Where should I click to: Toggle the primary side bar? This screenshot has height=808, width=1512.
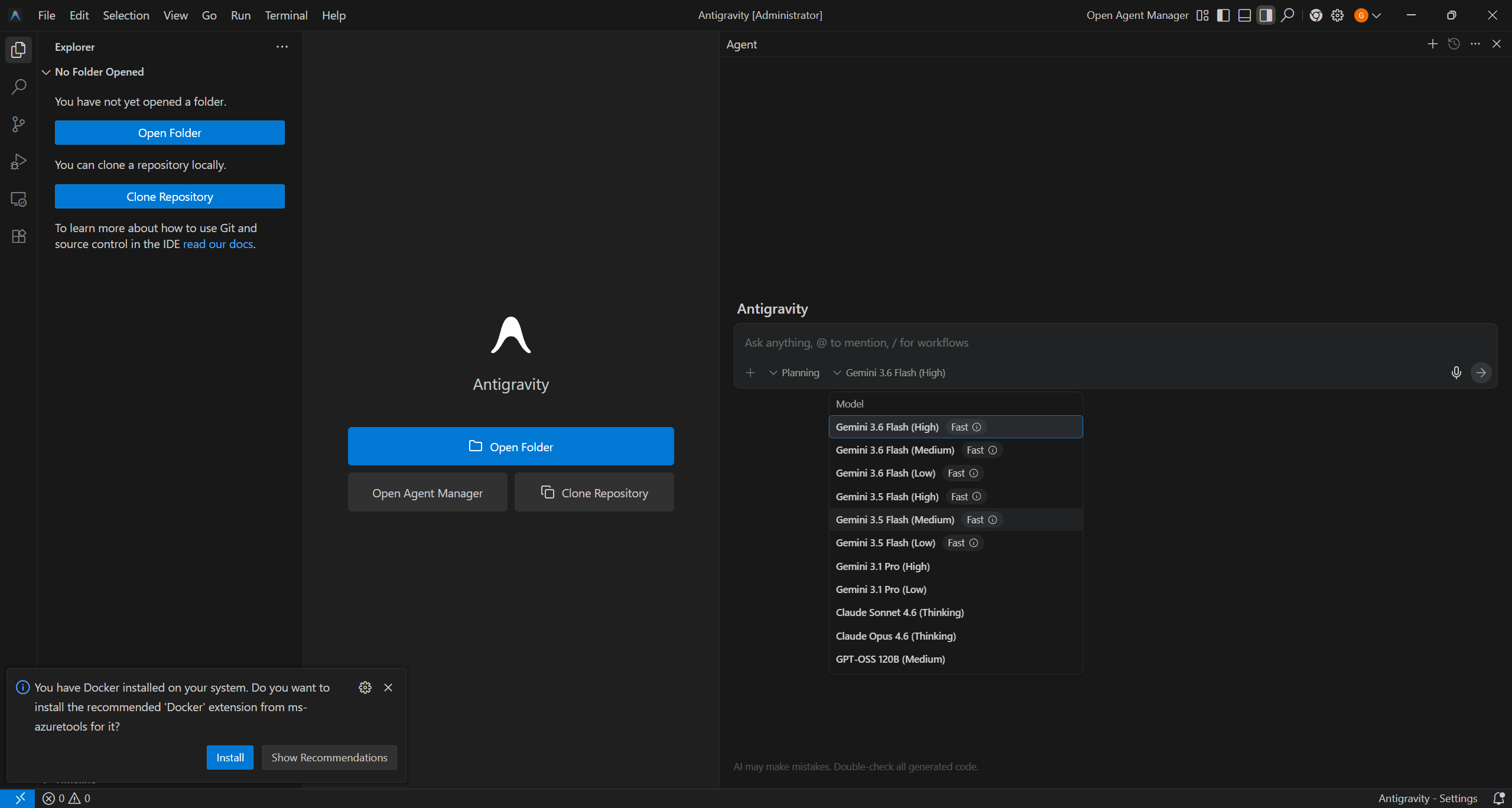1224,15
